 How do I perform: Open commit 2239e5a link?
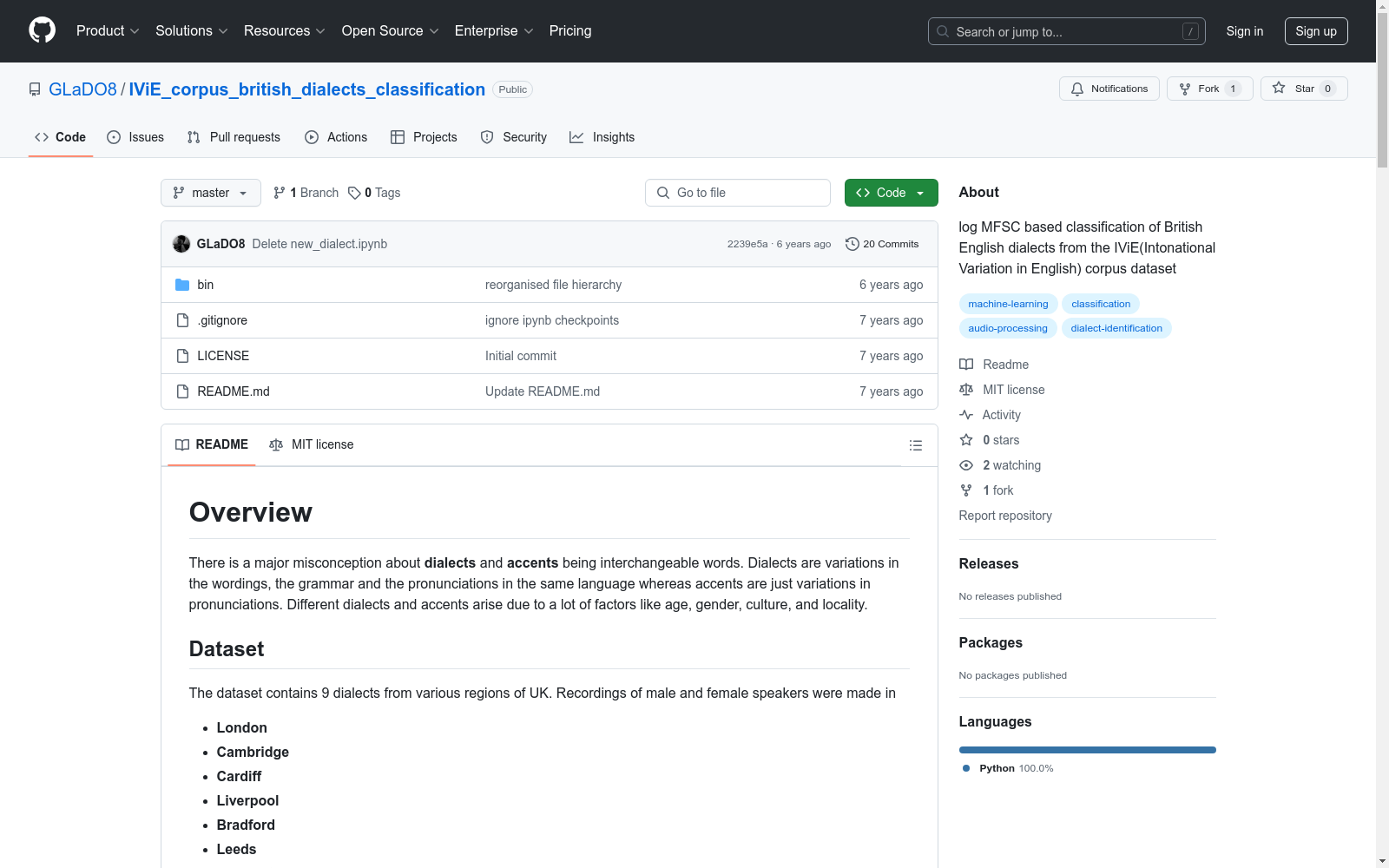pos(747,244)
